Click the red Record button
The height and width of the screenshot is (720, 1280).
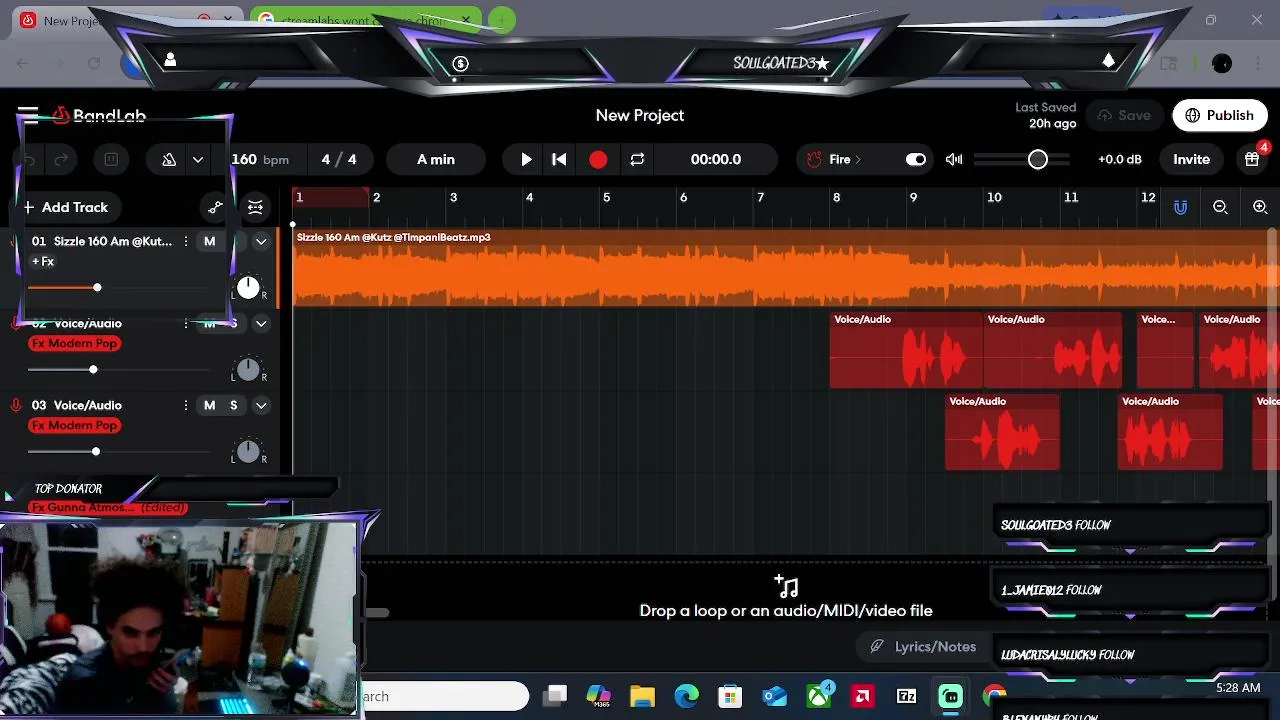[598, 159]
